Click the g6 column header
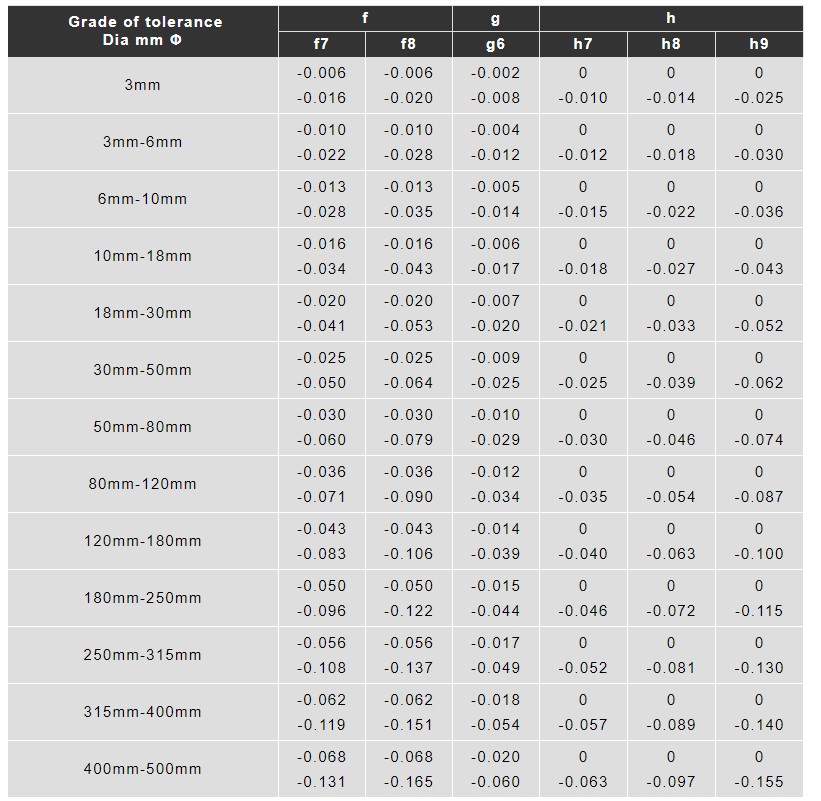The width and height of the screenshot is (821, 801). click(x=495, y=44)
